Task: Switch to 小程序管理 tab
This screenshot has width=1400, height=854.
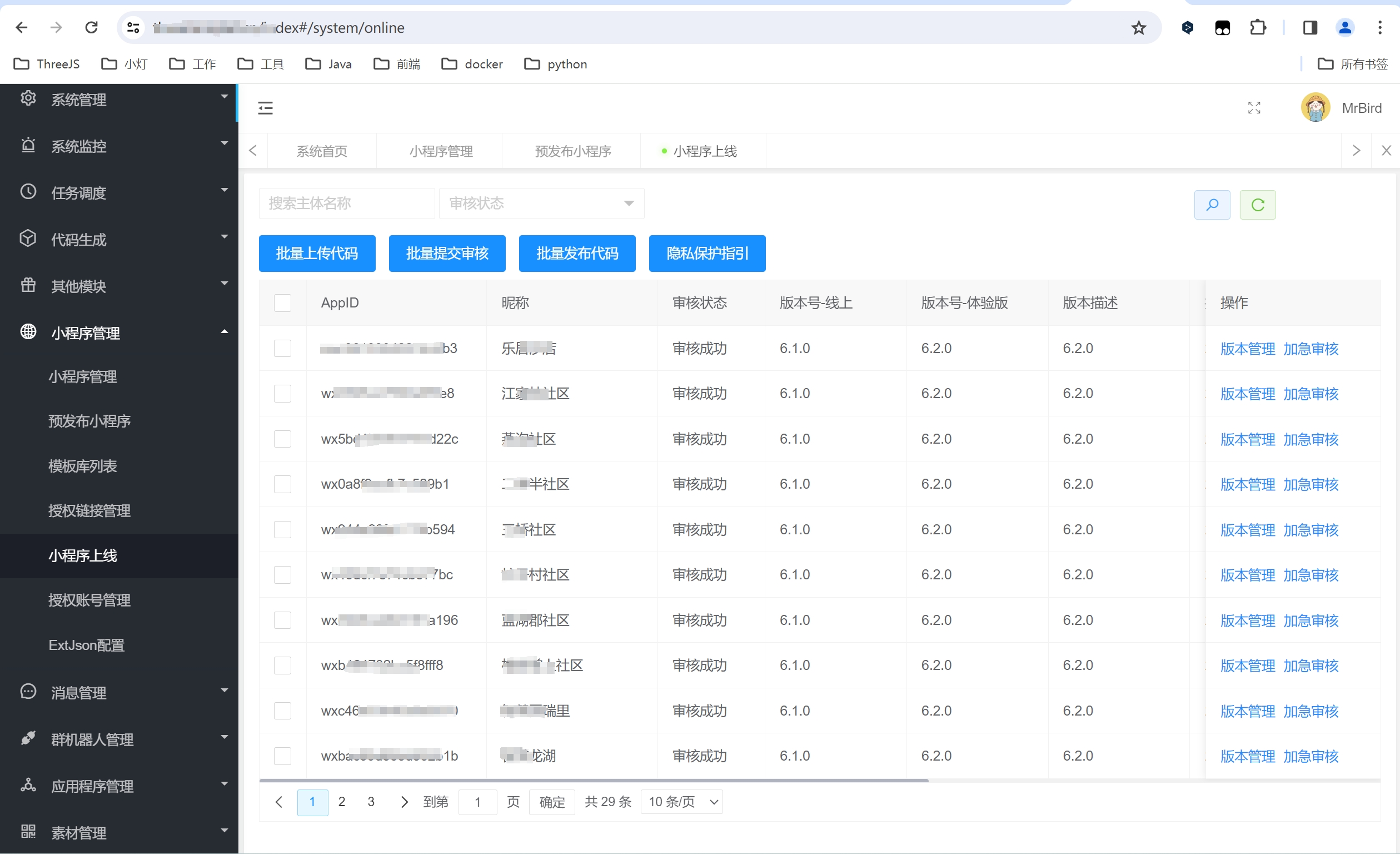Action: (441, 150)
